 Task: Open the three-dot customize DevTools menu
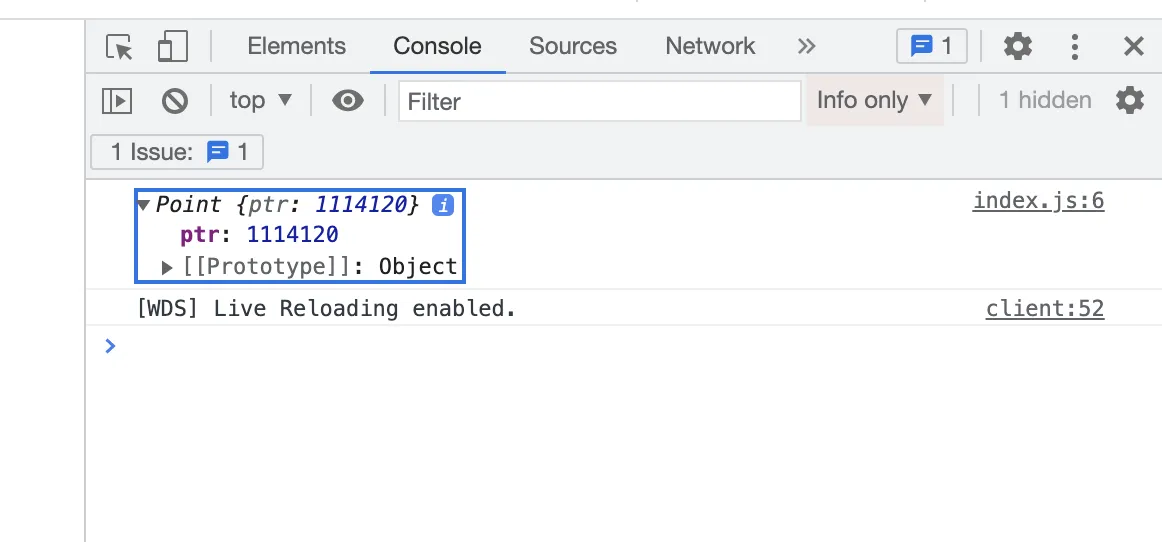click(1075, 46)
